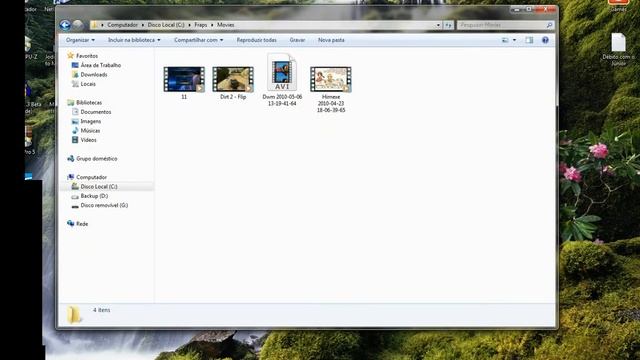Click Computador in the address breadcrumb
This screenshot has width=640, height=360.
122,25
